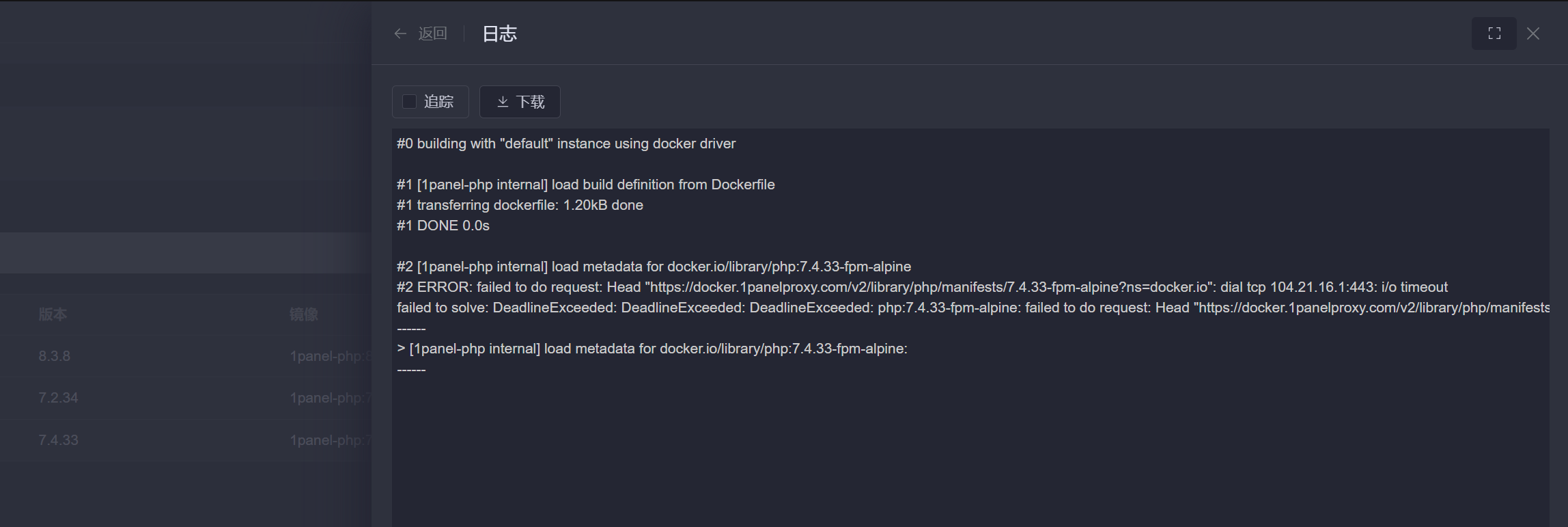Enable the 追踪 checkbox
Screen dimensions: 1568x527
409,102
